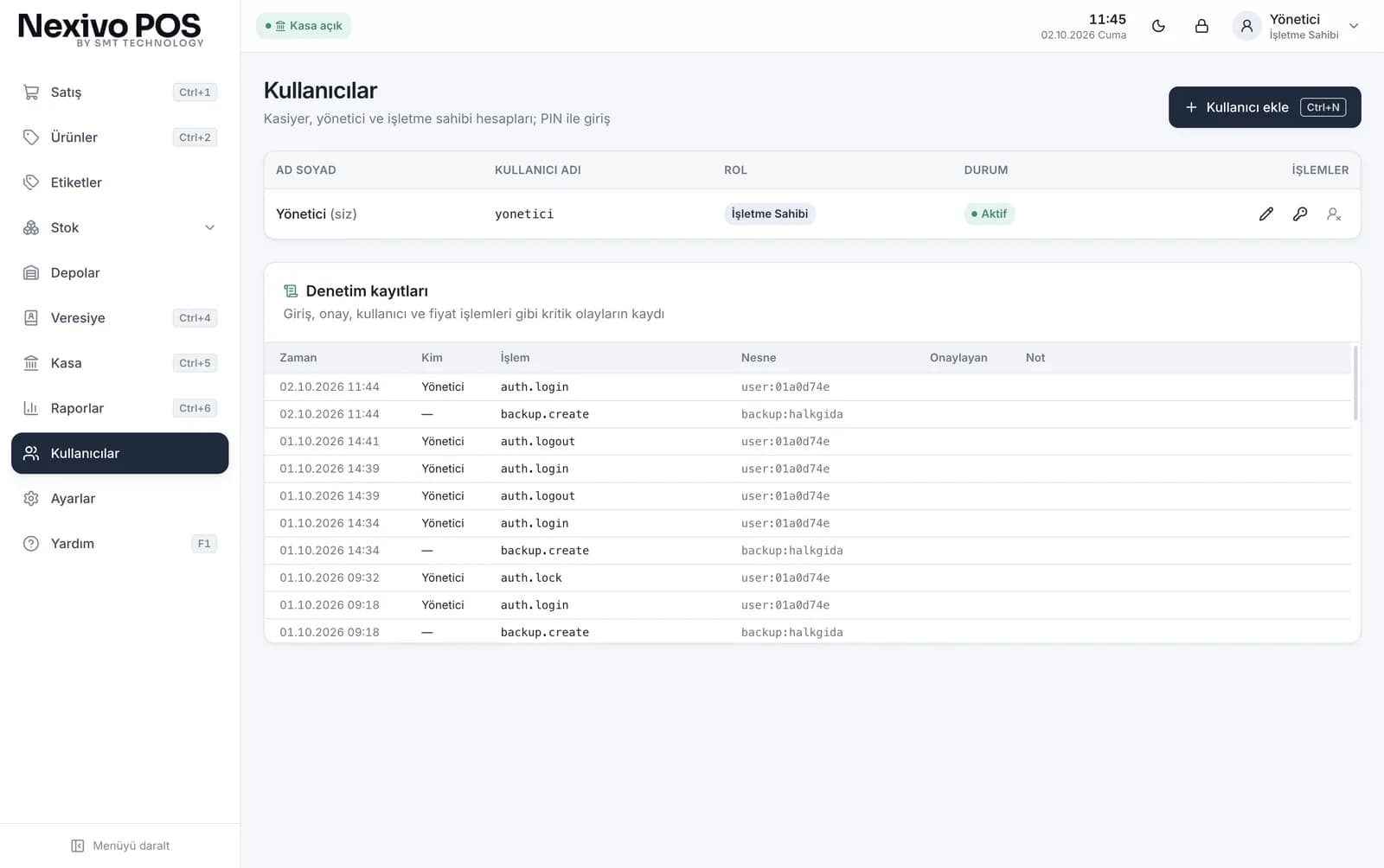Edit Yönetici user with the pencil icon
1384x868 pixels.
click(x=1265, y=214)
